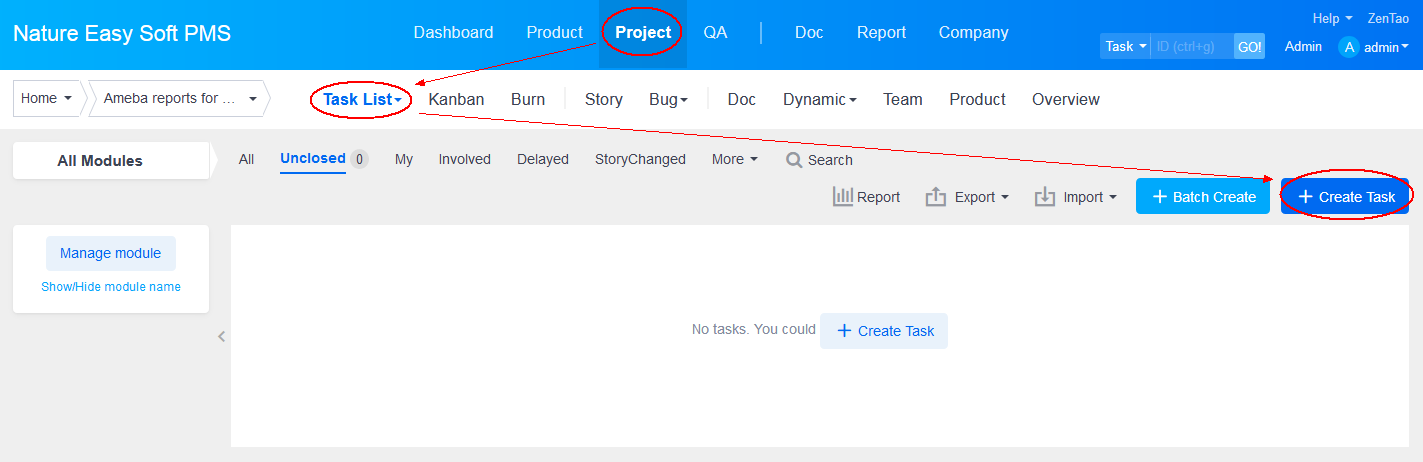
Task: Click the ID search input field
Action: (1191, 47)
